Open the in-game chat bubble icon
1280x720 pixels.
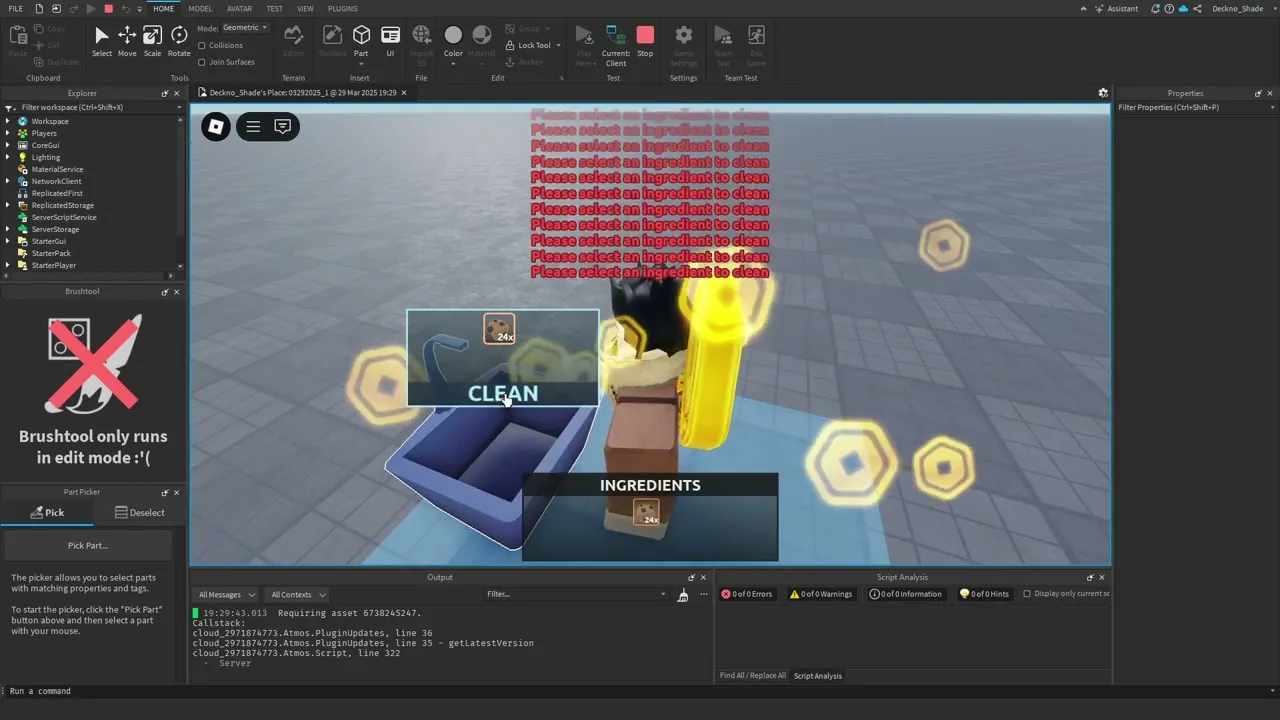283,126
